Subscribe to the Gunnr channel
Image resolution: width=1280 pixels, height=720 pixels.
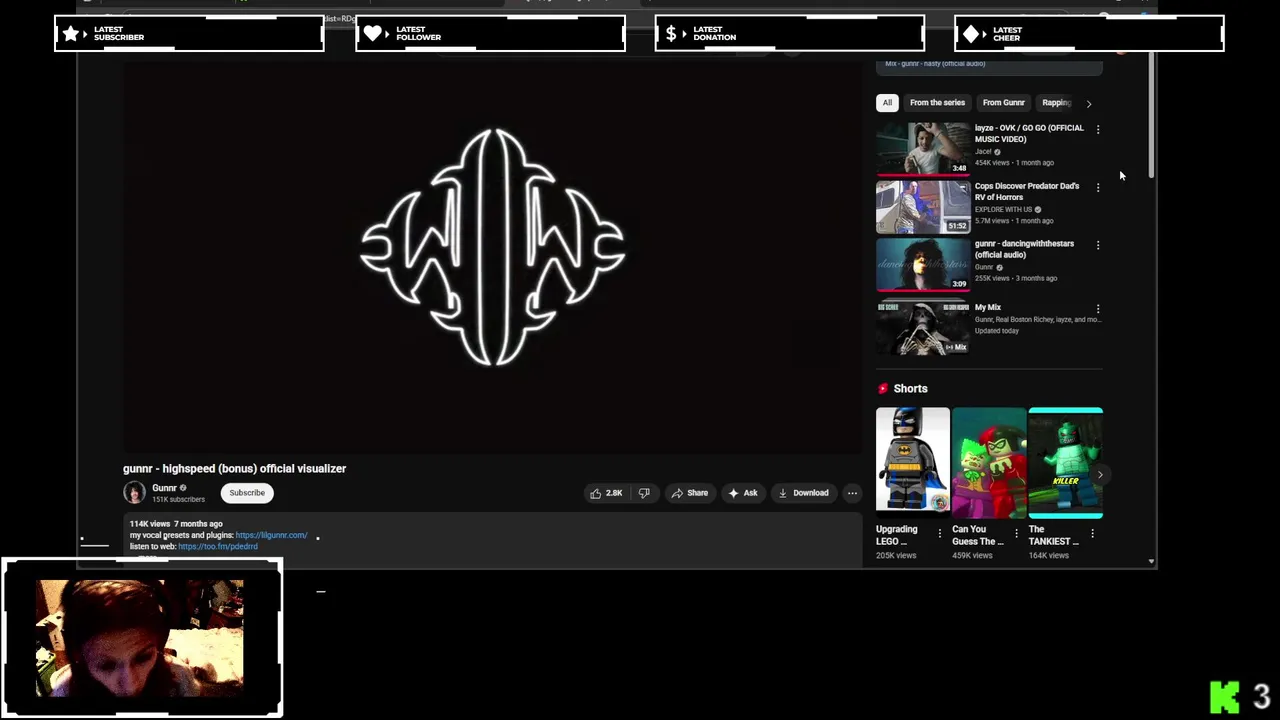pos(247,493)
